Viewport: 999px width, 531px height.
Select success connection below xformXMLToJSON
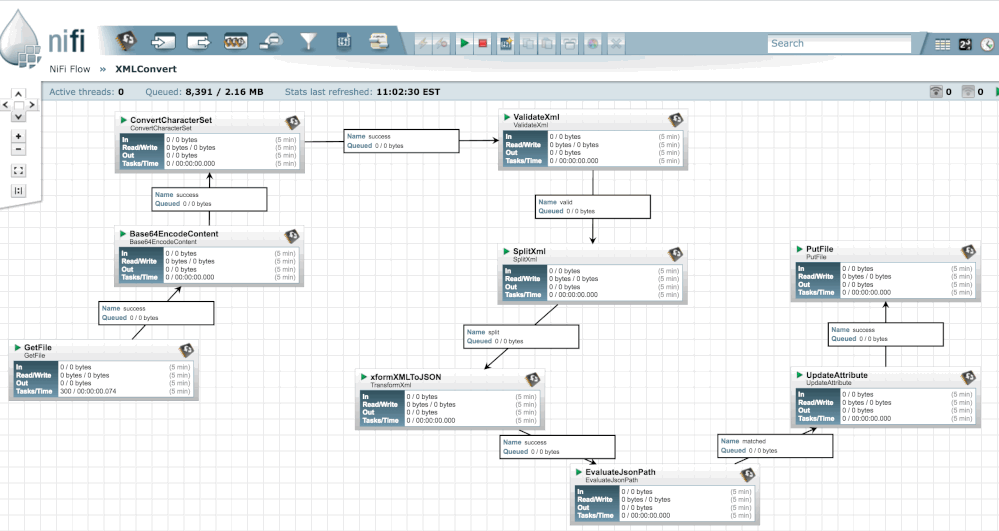[557, 447]
